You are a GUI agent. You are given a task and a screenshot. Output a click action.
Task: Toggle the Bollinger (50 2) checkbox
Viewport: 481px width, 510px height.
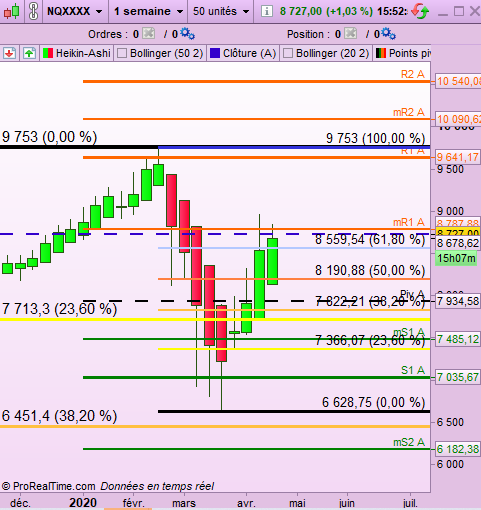pyautogui.click(x=122, y=53)
